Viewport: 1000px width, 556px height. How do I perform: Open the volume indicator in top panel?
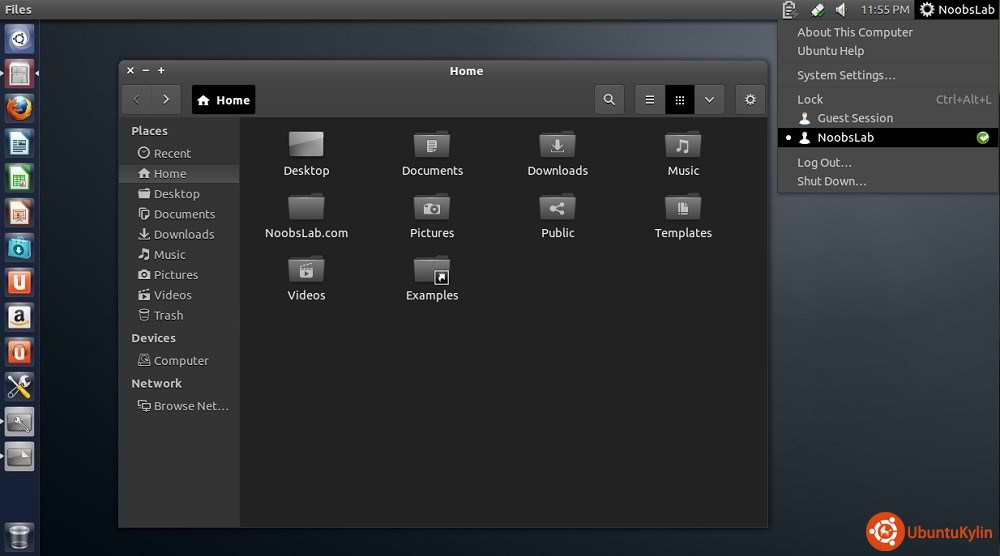[x=841, y=10]
